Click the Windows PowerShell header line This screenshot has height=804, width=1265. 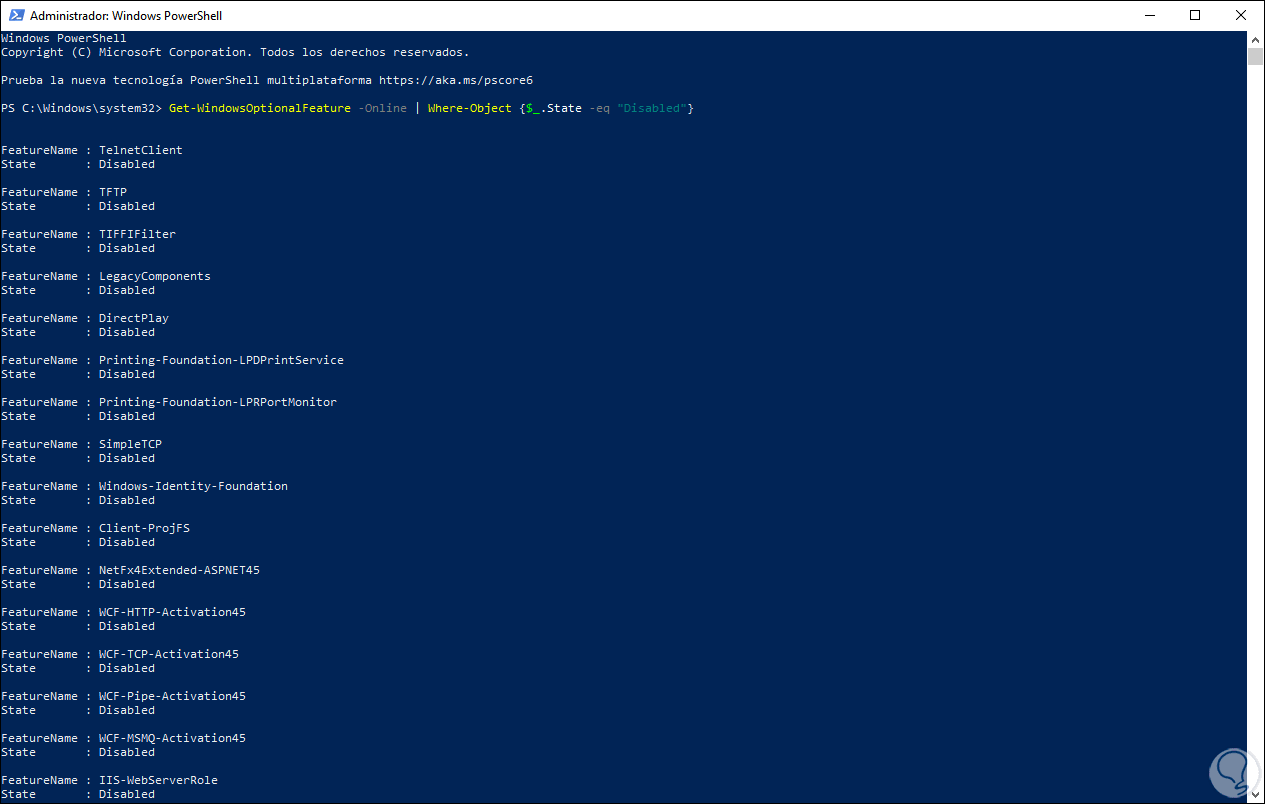64,38
